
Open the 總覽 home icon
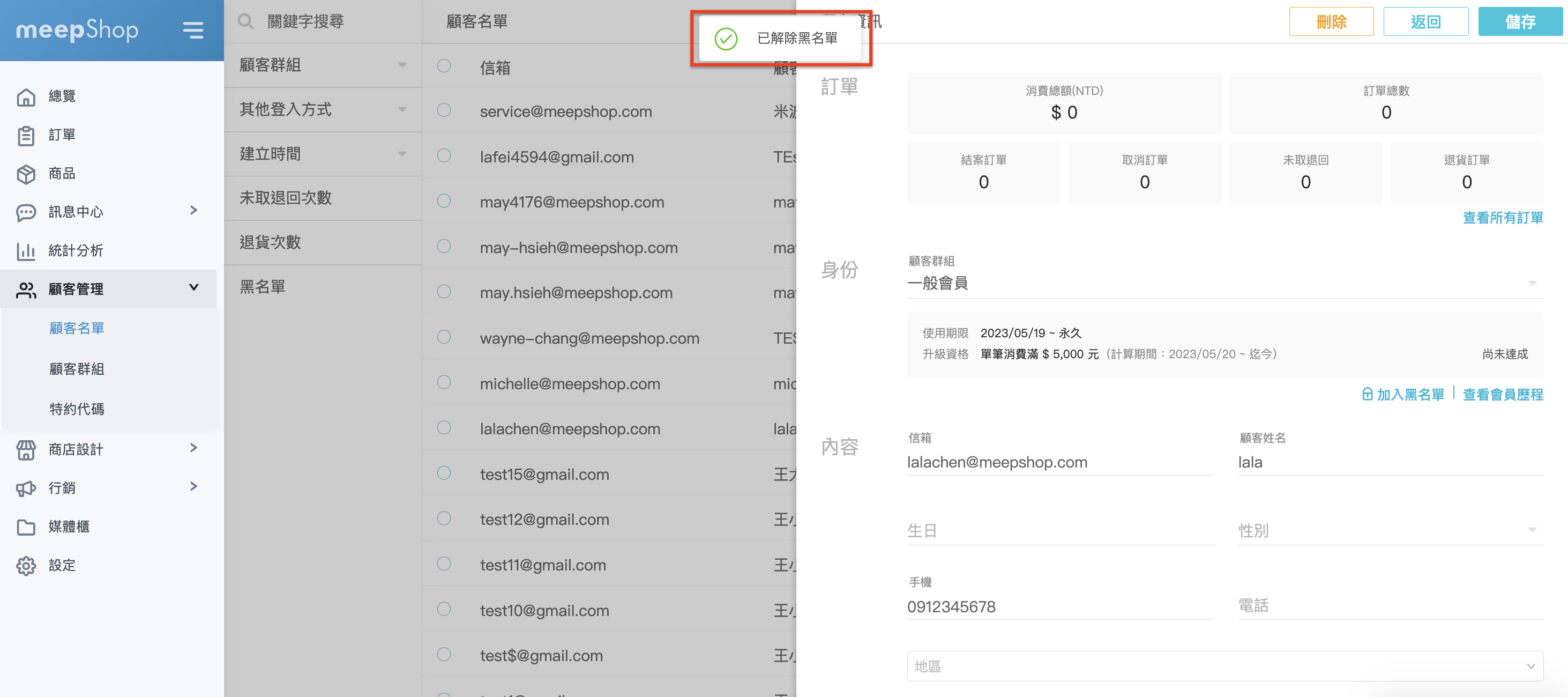pyautogui.click(x=26, y=97)
